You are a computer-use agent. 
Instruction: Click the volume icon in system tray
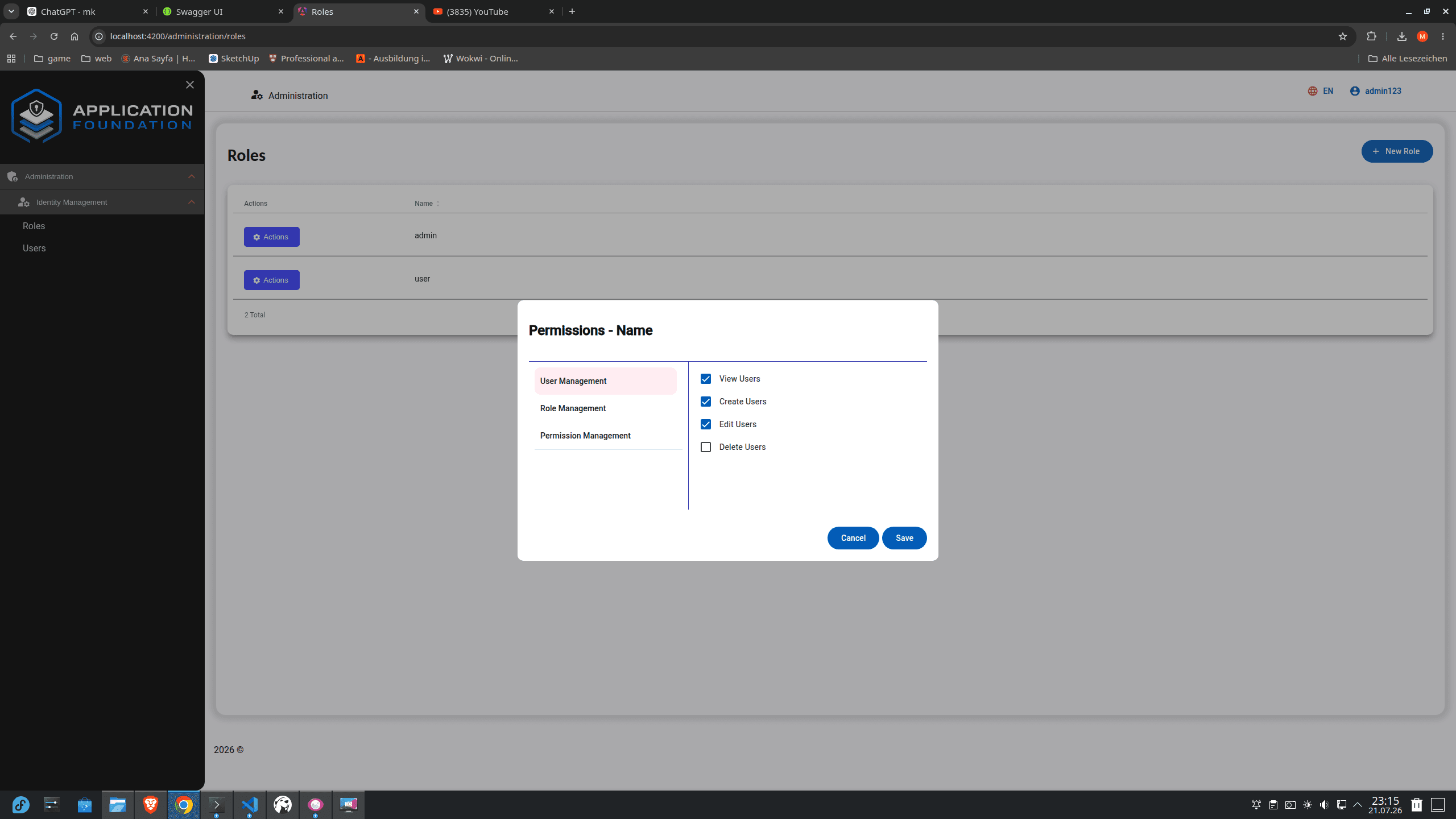tap(1325, 805)
